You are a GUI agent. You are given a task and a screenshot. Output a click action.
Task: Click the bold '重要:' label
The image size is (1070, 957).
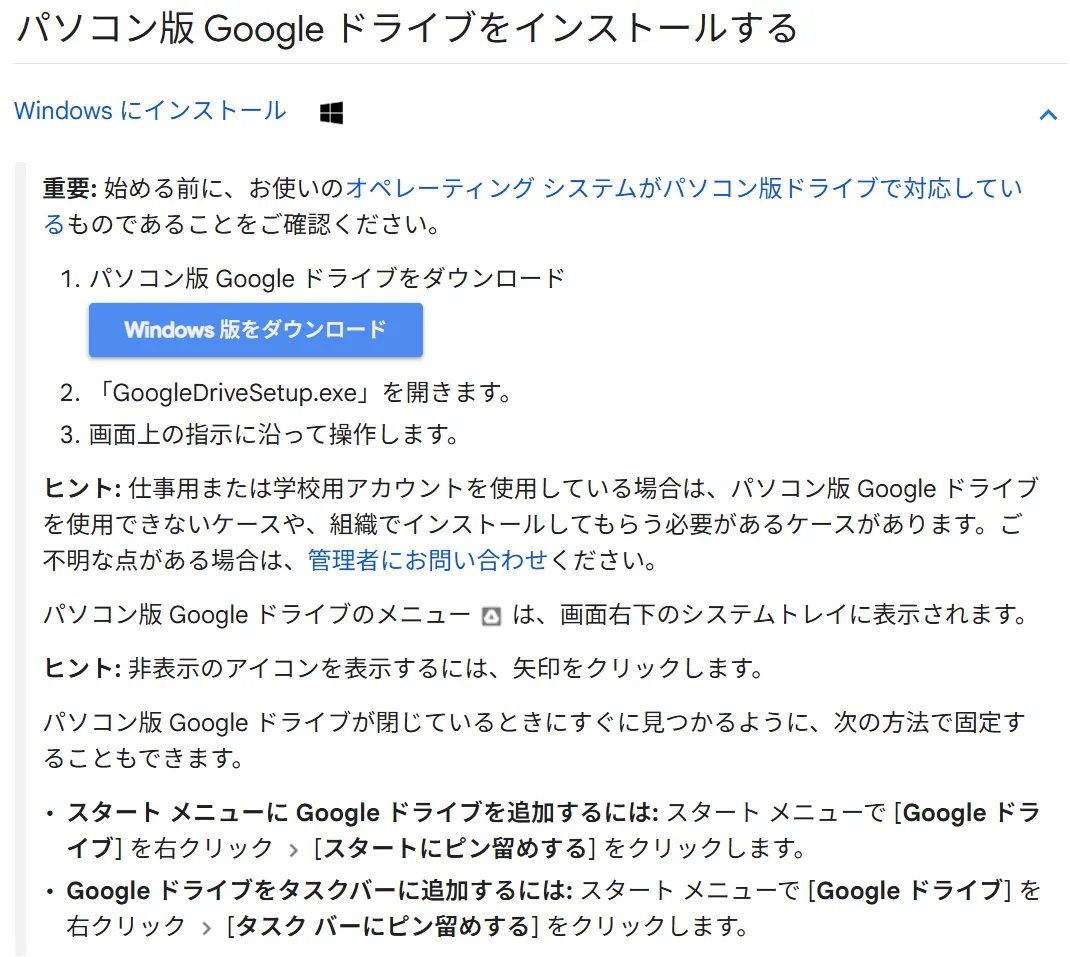69,189
